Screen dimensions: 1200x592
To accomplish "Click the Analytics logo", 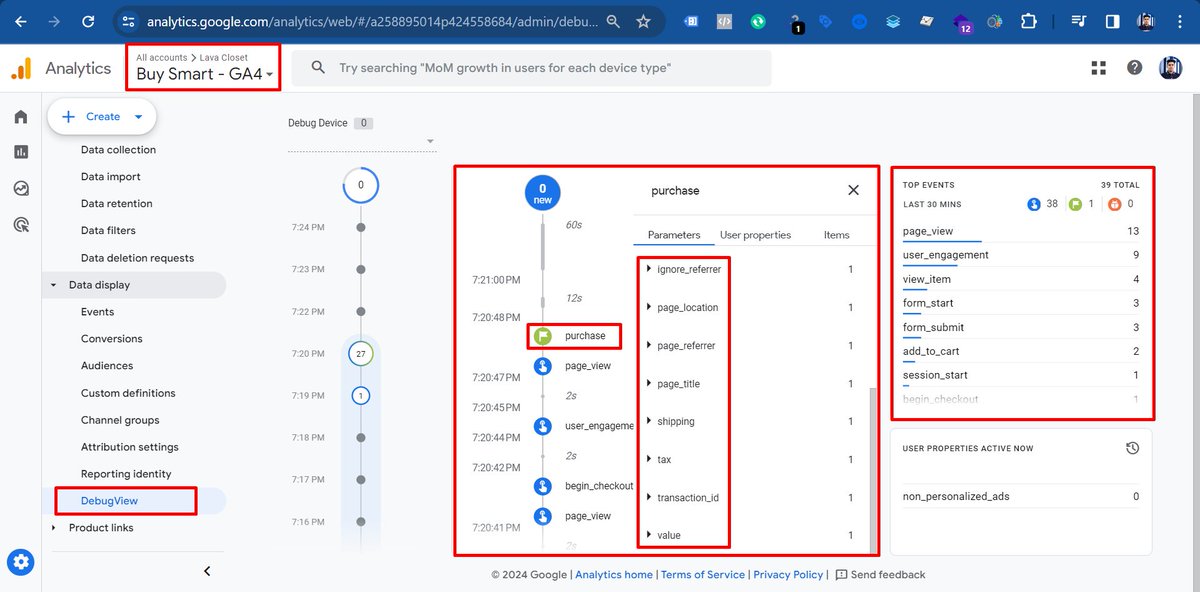I will [x=60, y=68].
